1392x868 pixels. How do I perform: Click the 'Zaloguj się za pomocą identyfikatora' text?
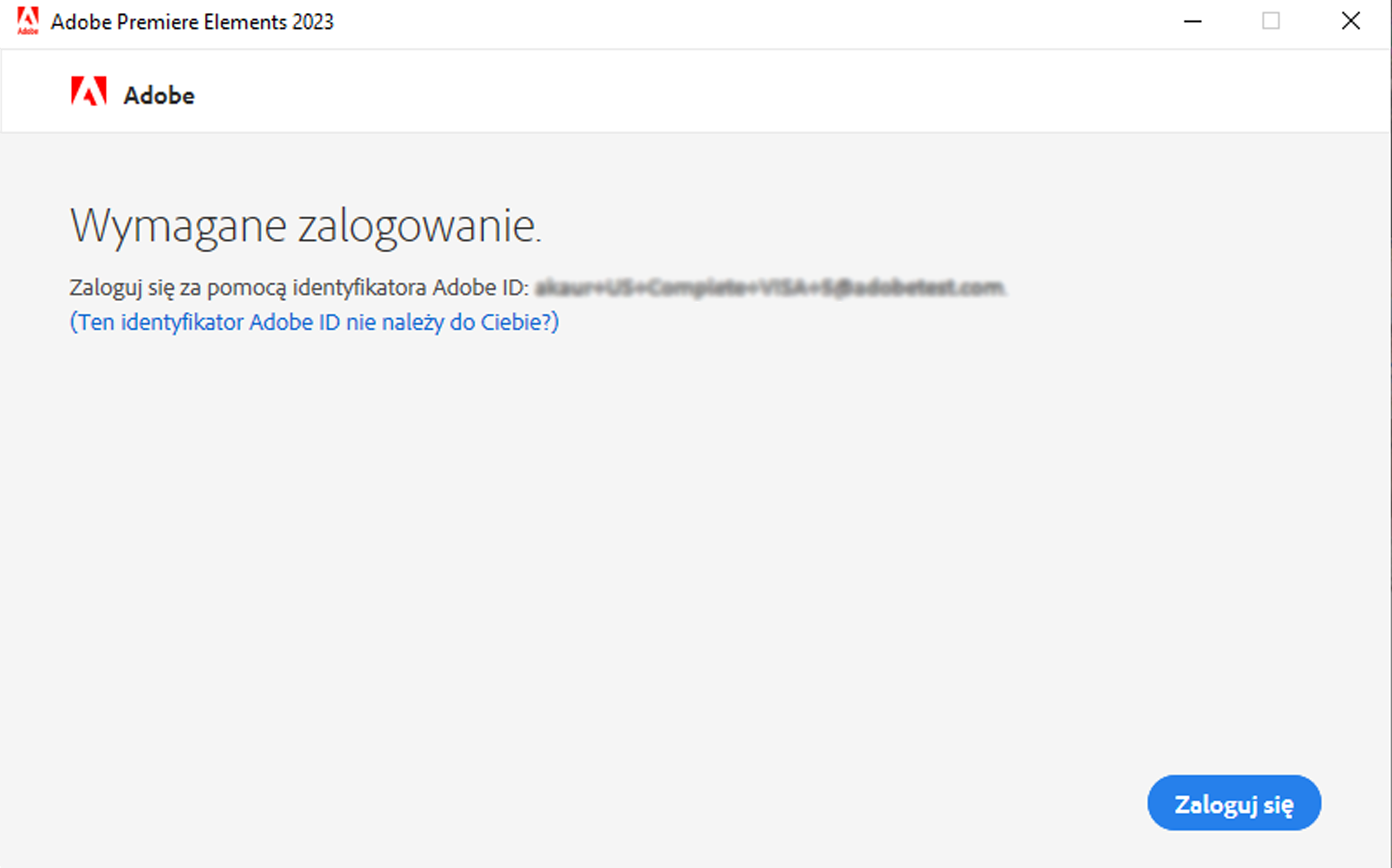pyautogui.click(x=247, y=287)
